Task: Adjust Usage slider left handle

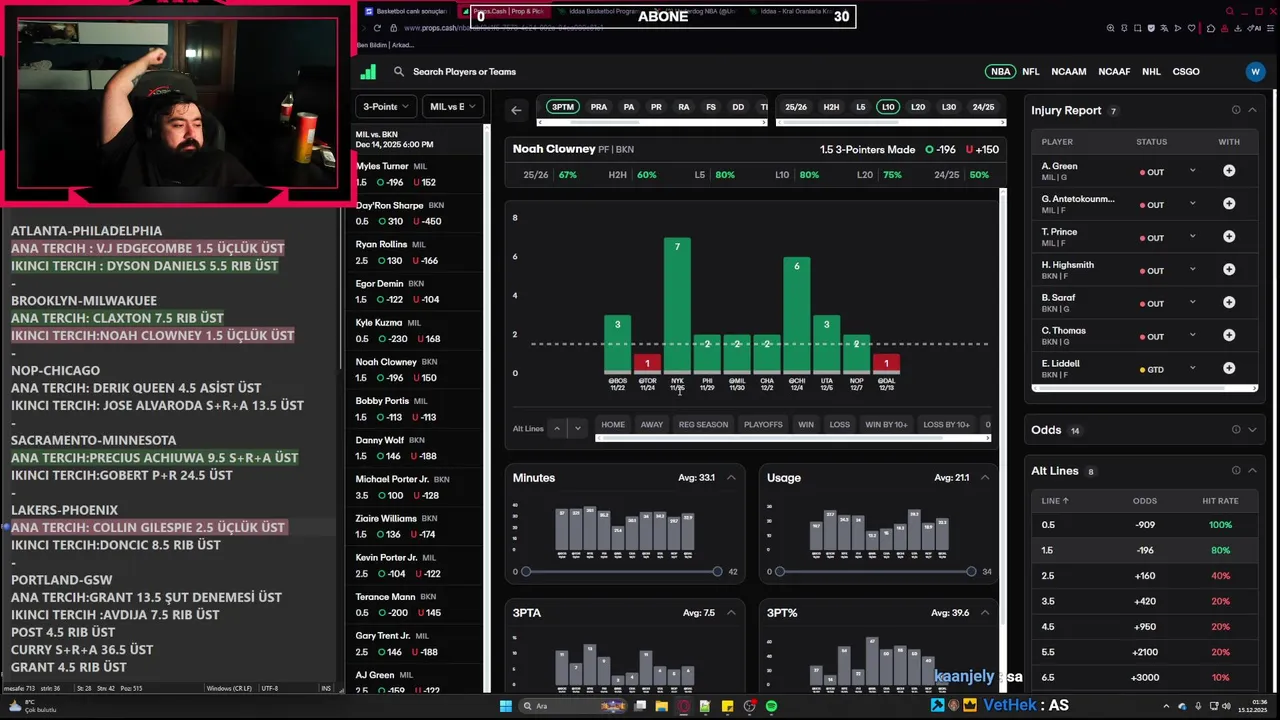Action: pyautogui.click(x=780, y=572)
